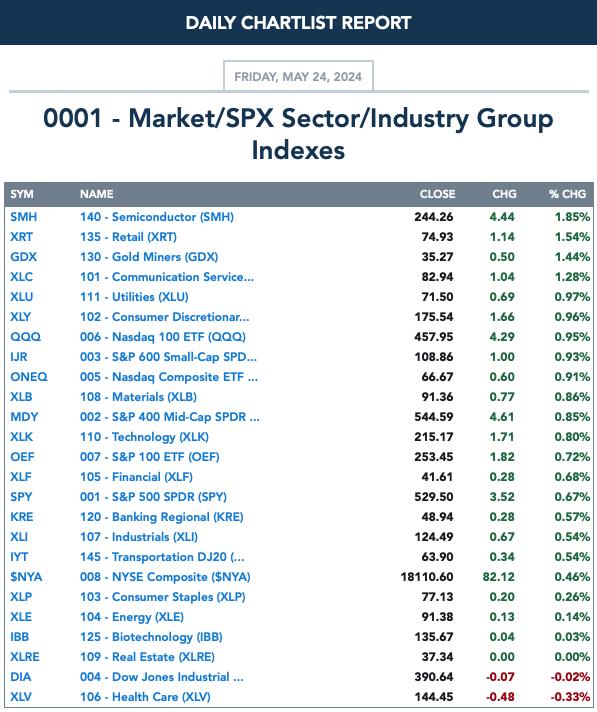Open 106 - Health Care (XLV) link
597x712 pixels.
(145, 697)
